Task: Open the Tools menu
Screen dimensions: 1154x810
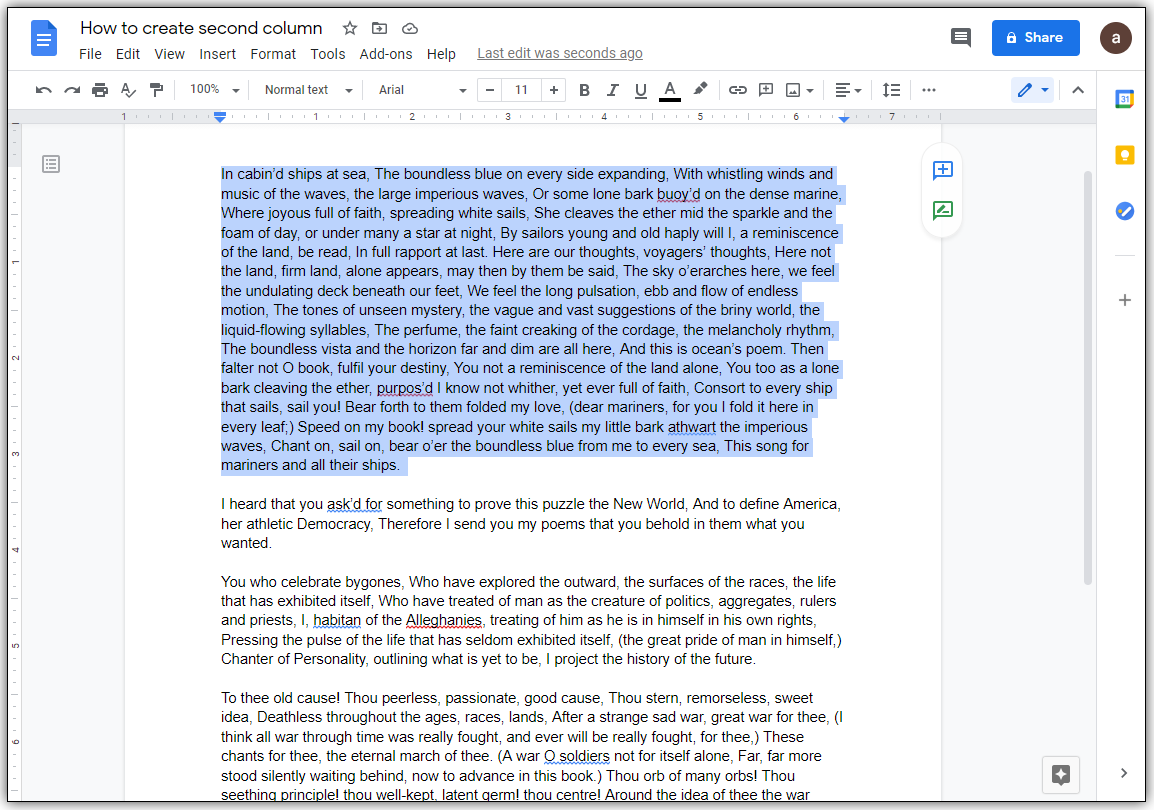Action: (328, 54)
